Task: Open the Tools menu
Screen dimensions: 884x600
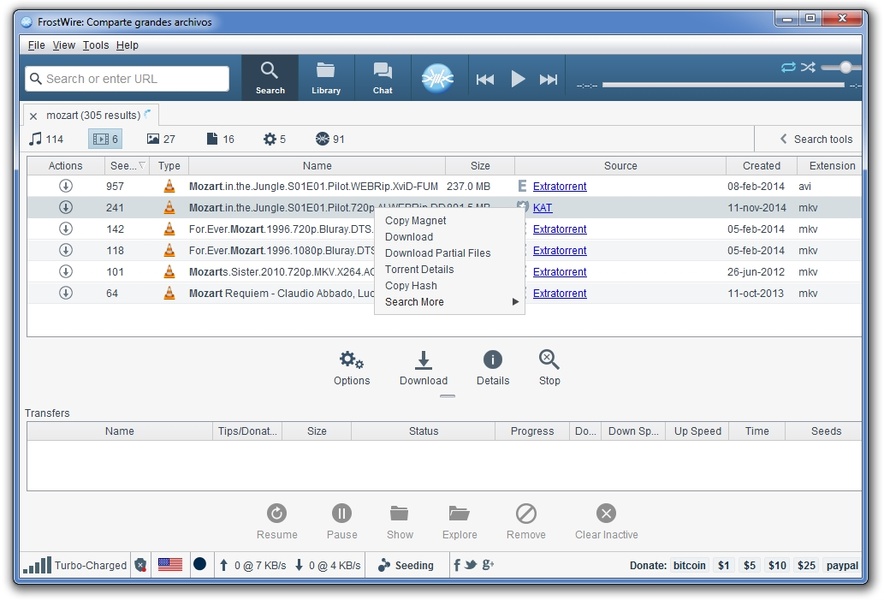Action: click(x=95, y=45)
